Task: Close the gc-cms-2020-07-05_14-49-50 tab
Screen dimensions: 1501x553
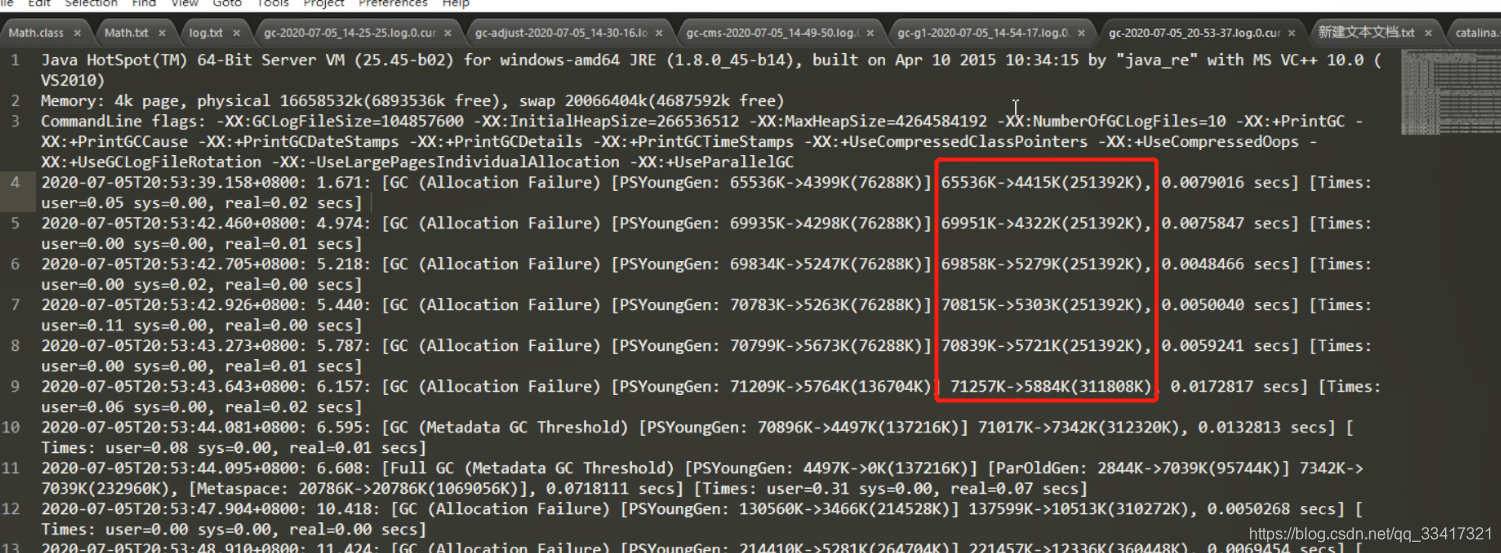Action: [x=870, y=33]
